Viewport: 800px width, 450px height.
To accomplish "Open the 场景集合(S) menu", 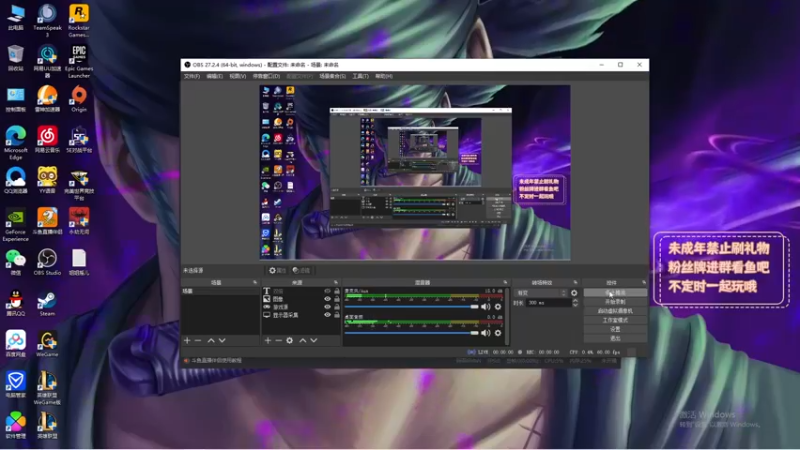I will pyautogui.click(x=332, y=76).
